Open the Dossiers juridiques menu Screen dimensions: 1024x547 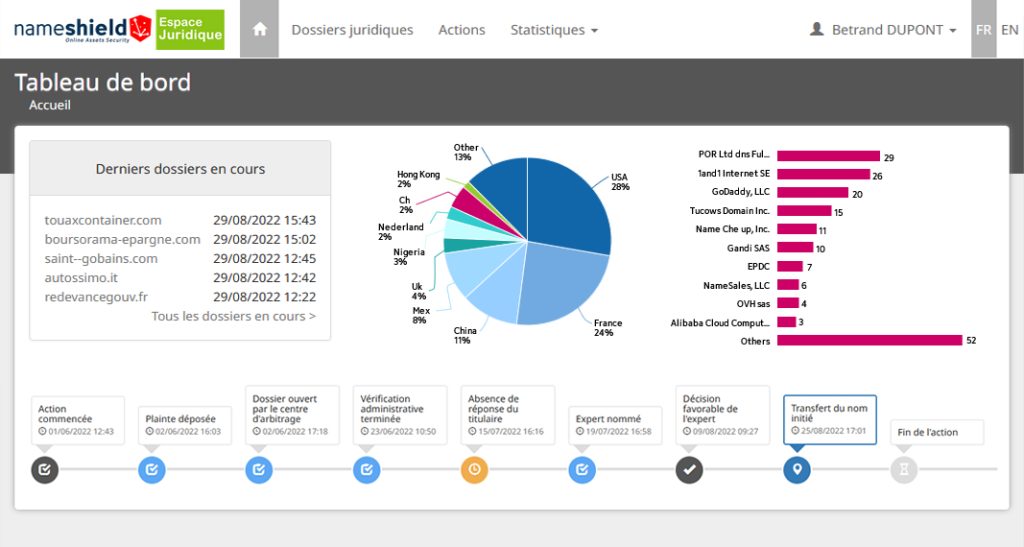[x=352, y=30]
